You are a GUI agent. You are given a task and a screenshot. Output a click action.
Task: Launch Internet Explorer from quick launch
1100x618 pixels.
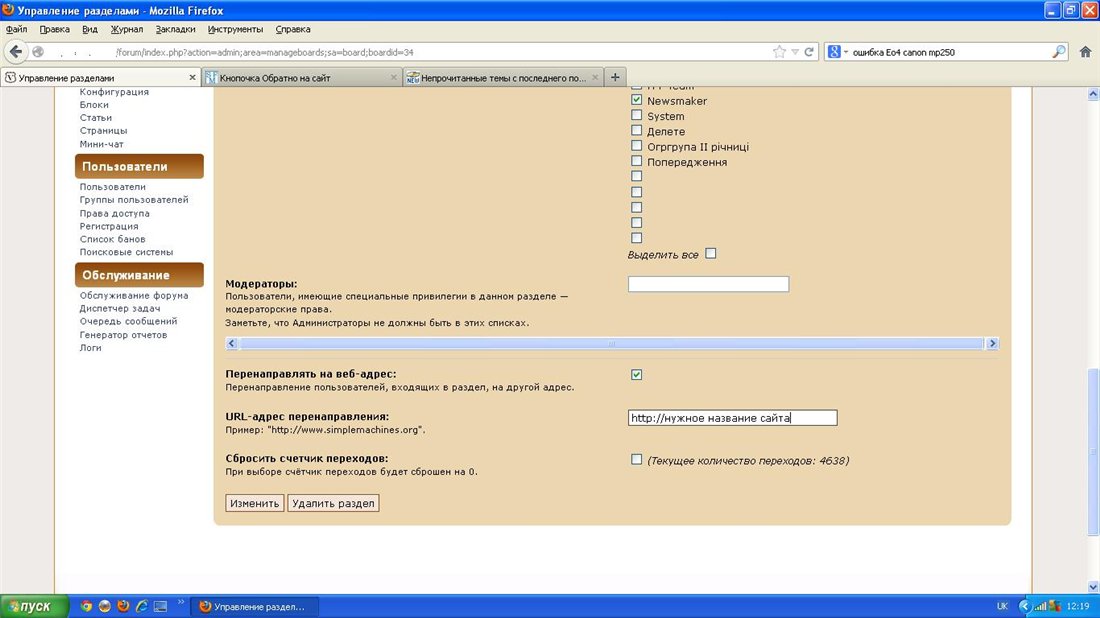point(142,606)
